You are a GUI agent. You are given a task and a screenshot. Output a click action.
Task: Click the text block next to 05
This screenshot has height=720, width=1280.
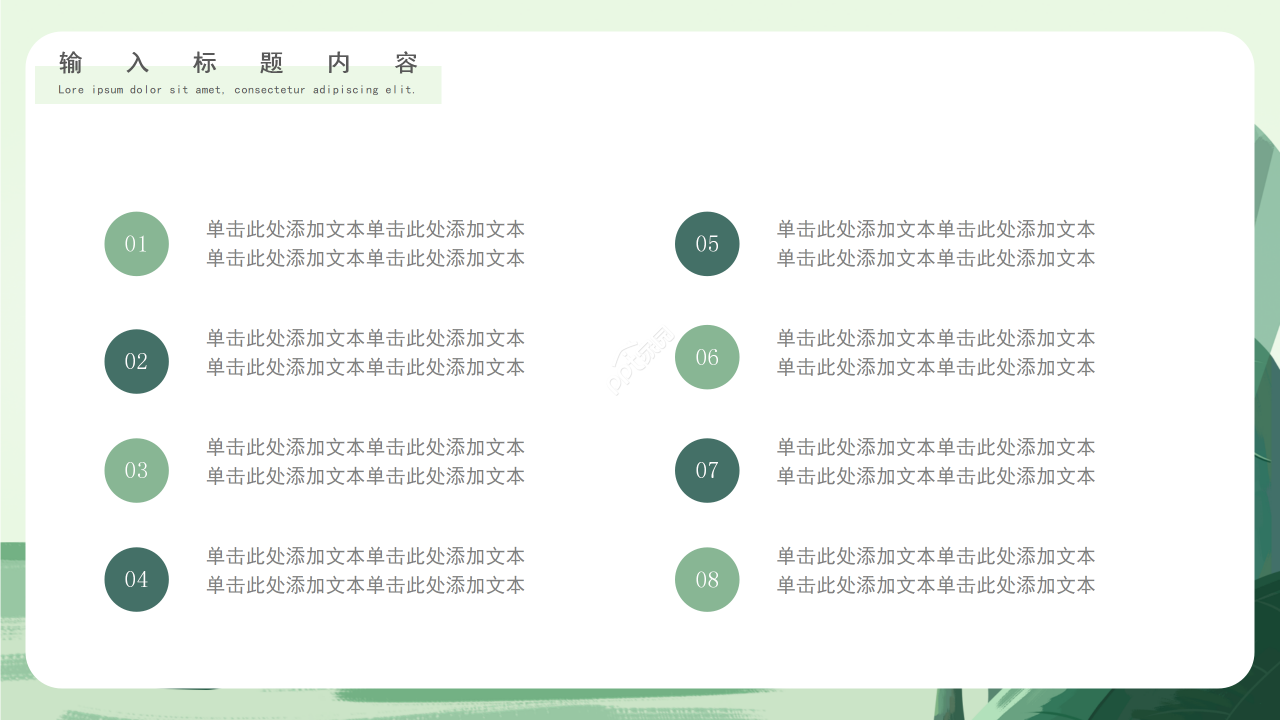936,243
